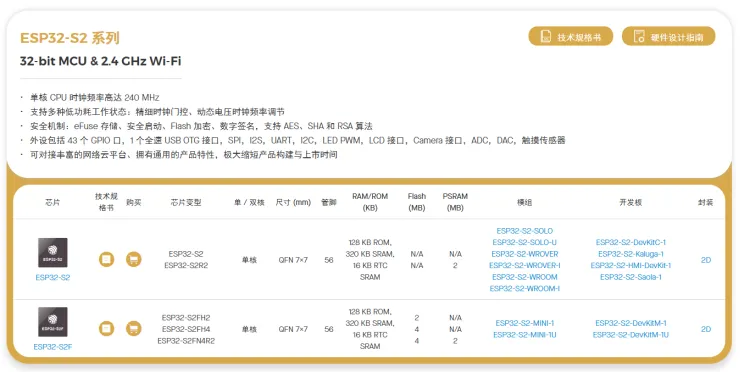Open ESP32-S2-MINI-1 module link
The height and width of the screenshot is (372, 750).
(x=525, y=323)
